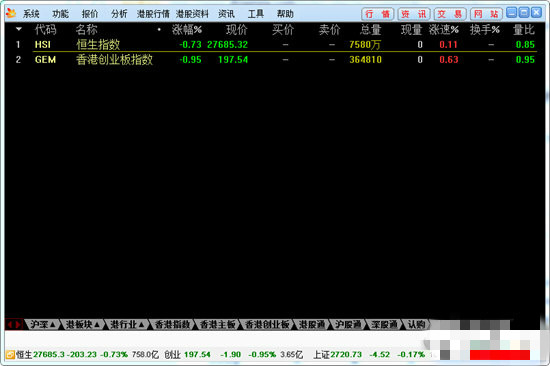Sort by 涨幅% column header
Viewport: 550px width, 366px height.
pyautogui.click(x=187, y=30)
